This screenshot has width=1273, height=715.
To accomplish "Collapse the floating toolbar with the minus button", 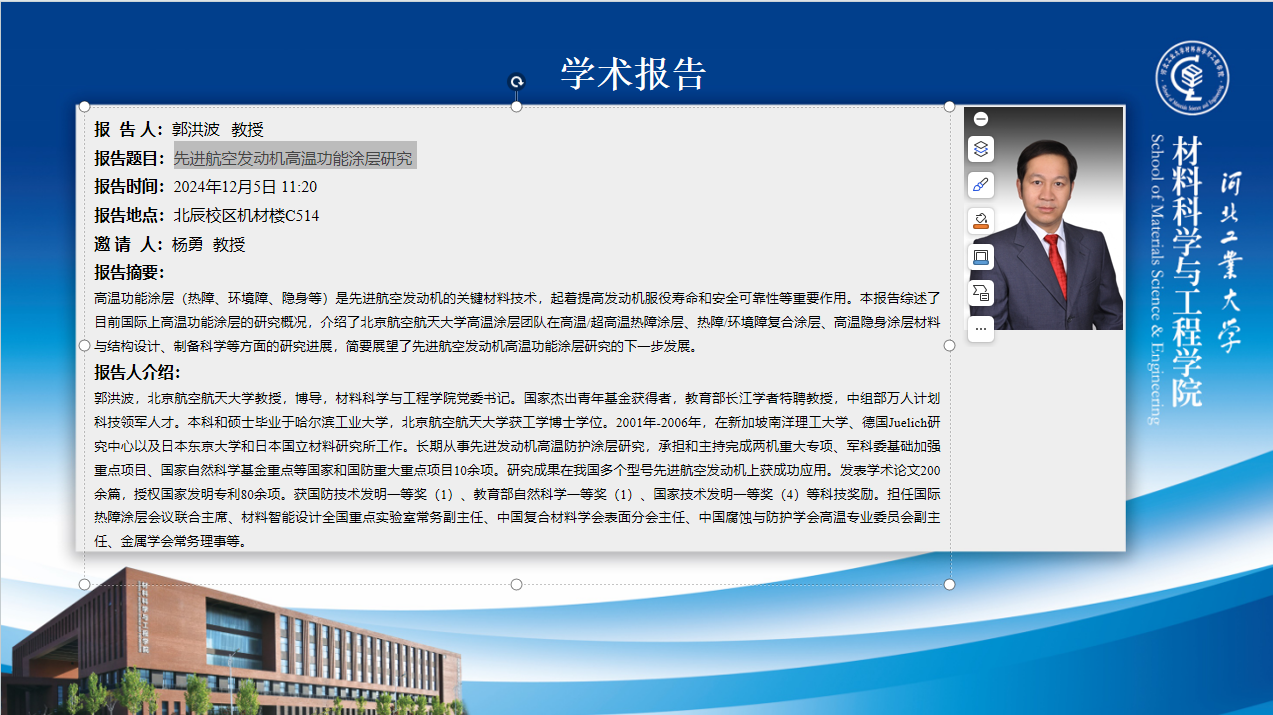I will point(981,119).
